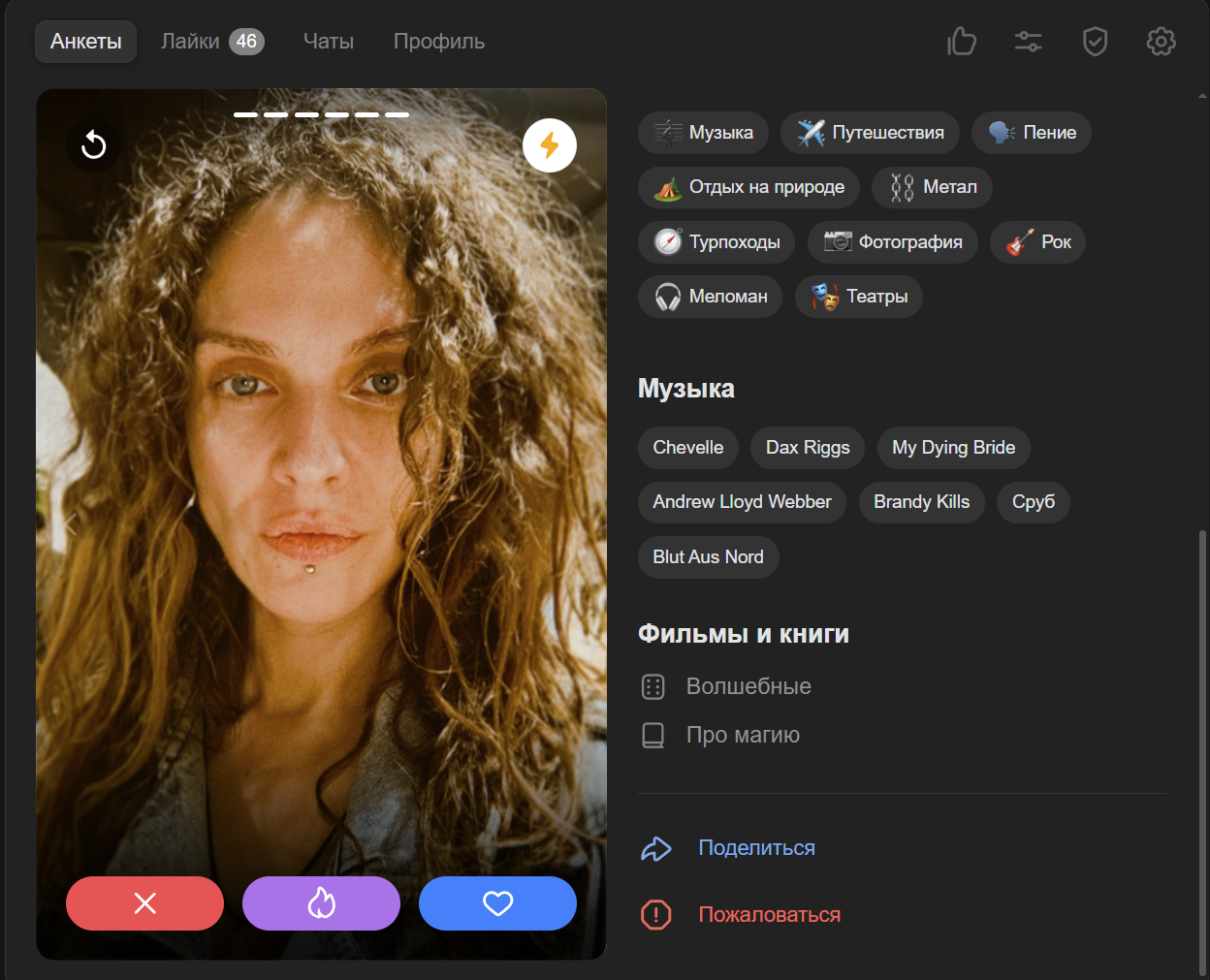
Task: Click the Пожаловаться link
Action: tap(770, 915)
